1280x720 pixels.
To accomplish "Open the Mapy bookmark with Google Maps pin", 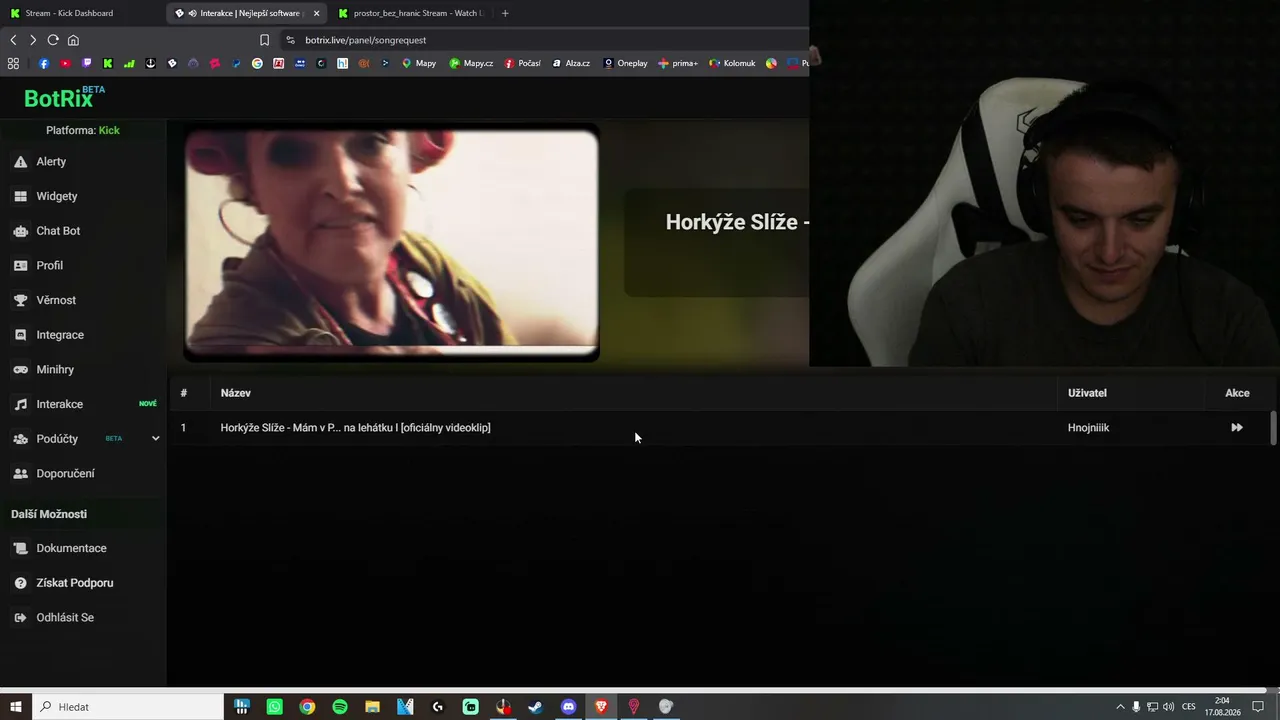I will point(419,63).
